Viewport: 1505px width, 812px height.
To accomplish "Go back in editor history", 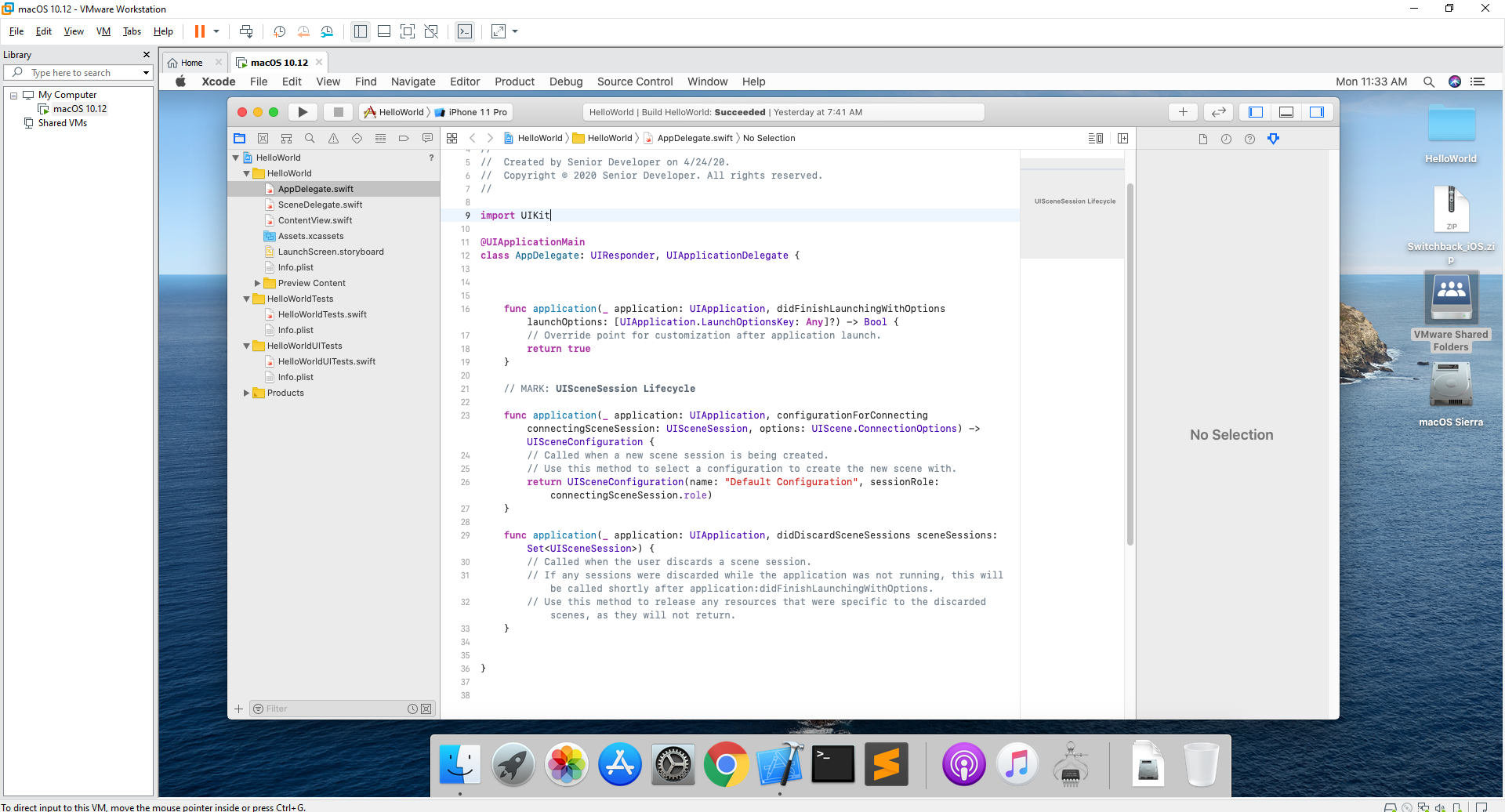I will pos(473,138).
